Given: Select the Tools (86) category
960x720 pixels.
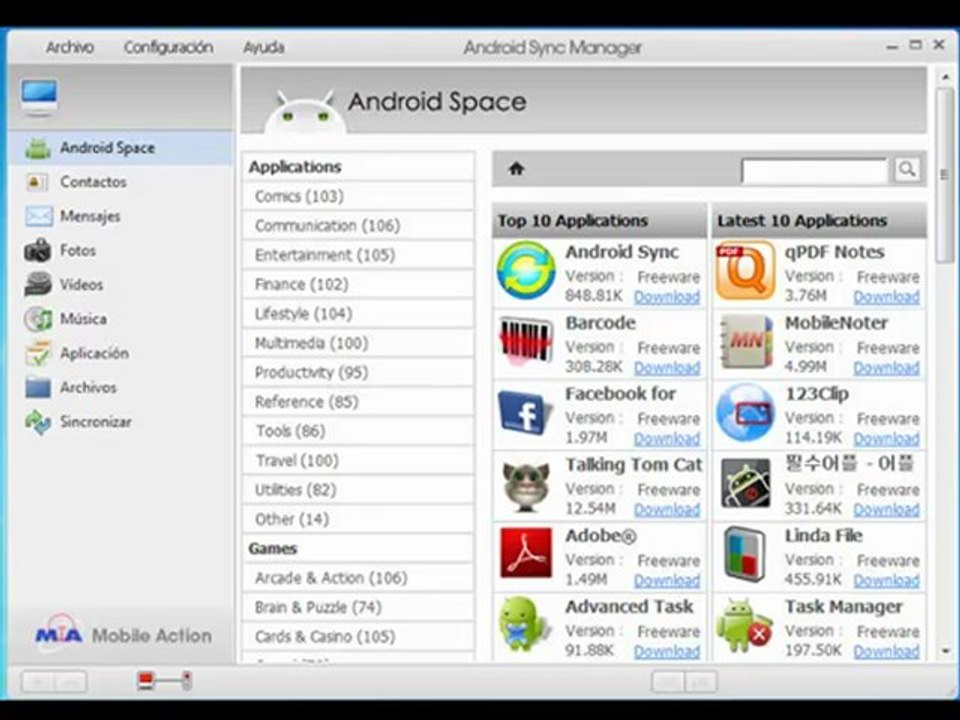Looking at the screenshot, I should [x=358, y=431].
